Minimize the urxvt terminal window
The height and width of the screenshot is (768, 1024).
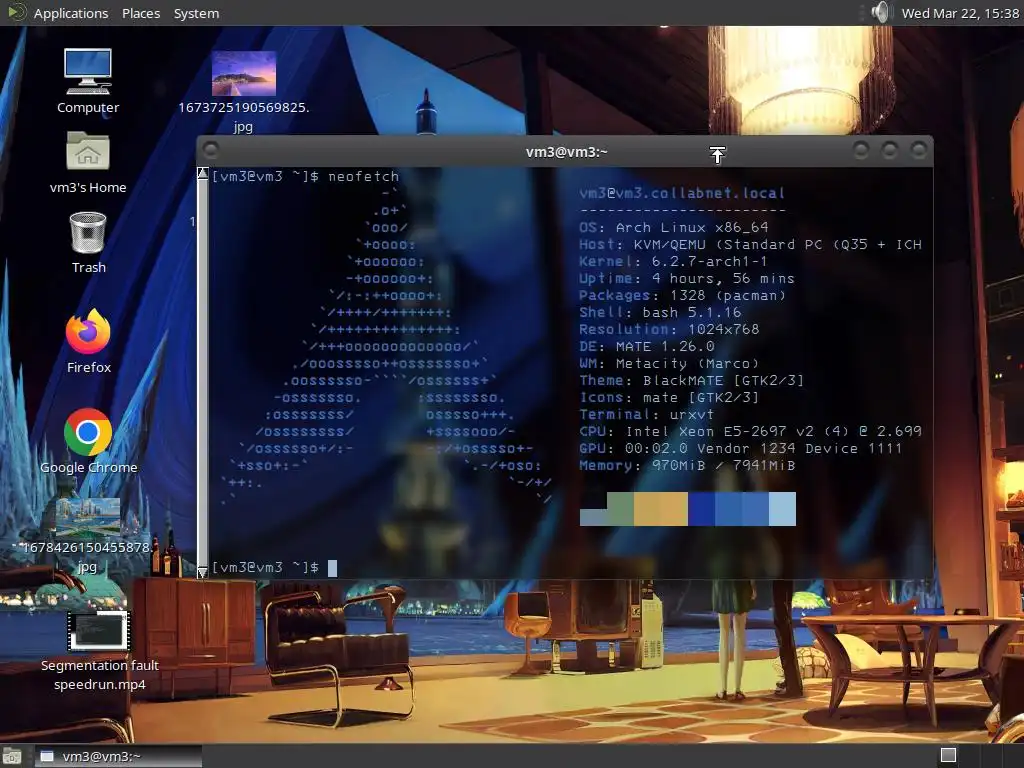pyautogui.click(x=861, y=151)
